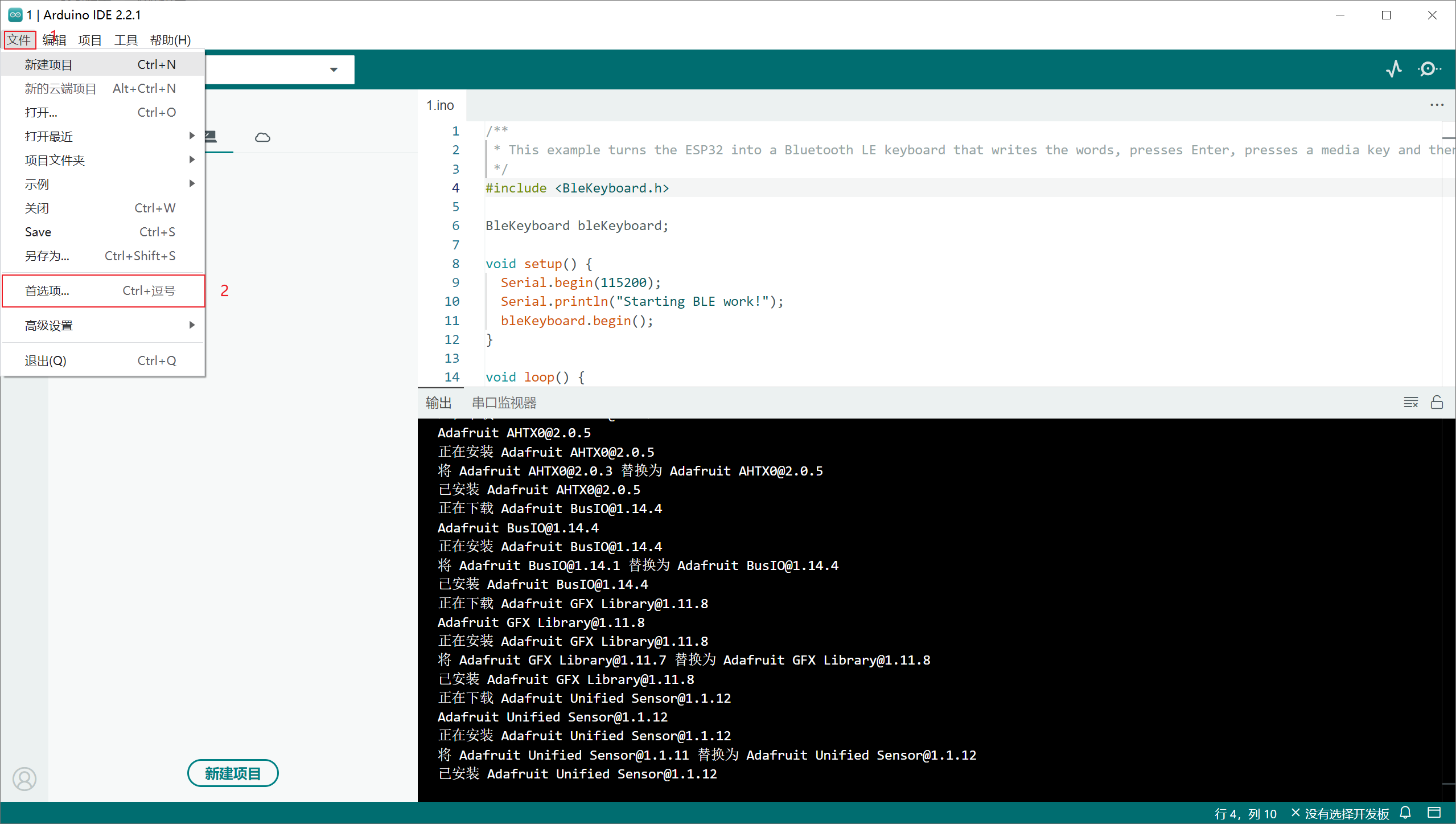The height and width of the screenshot is (824, 1456).
Task: Click the void loop() { line
Action: point(535,377)
